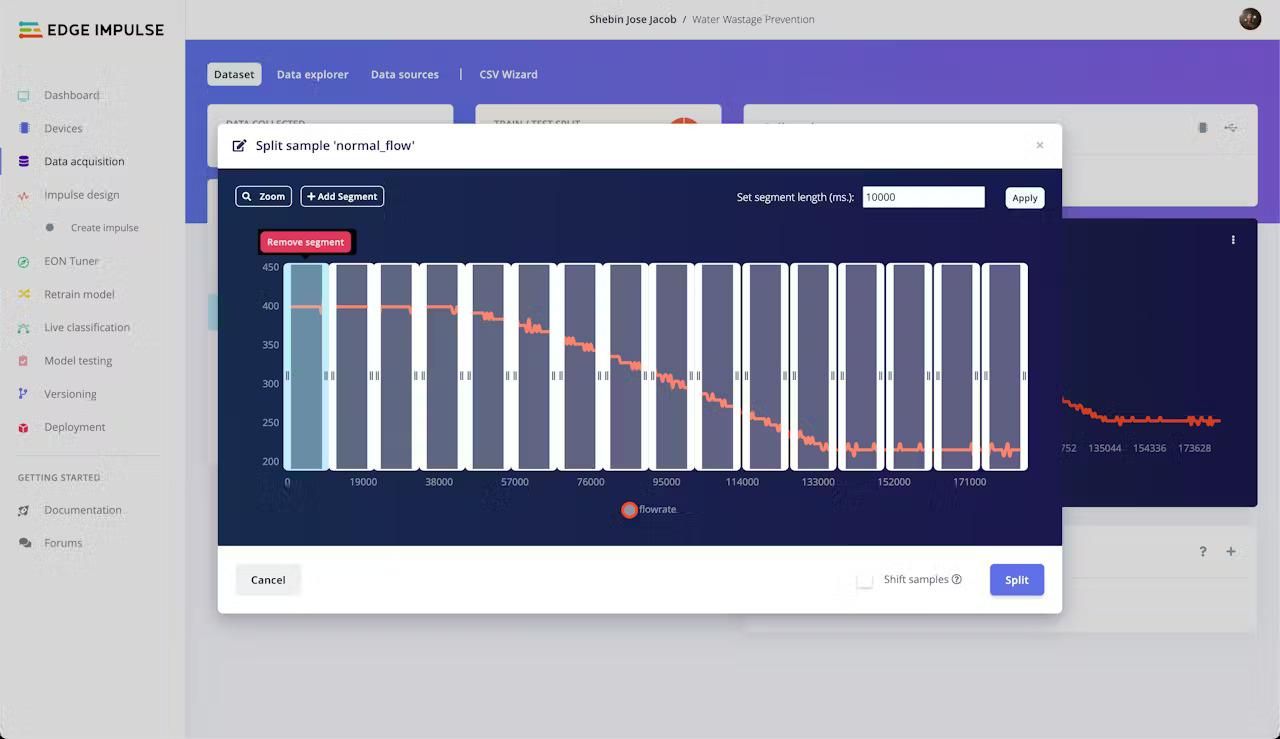
Task: Click the plus icon to expand metadata
Action: [x=1231, y=551]
